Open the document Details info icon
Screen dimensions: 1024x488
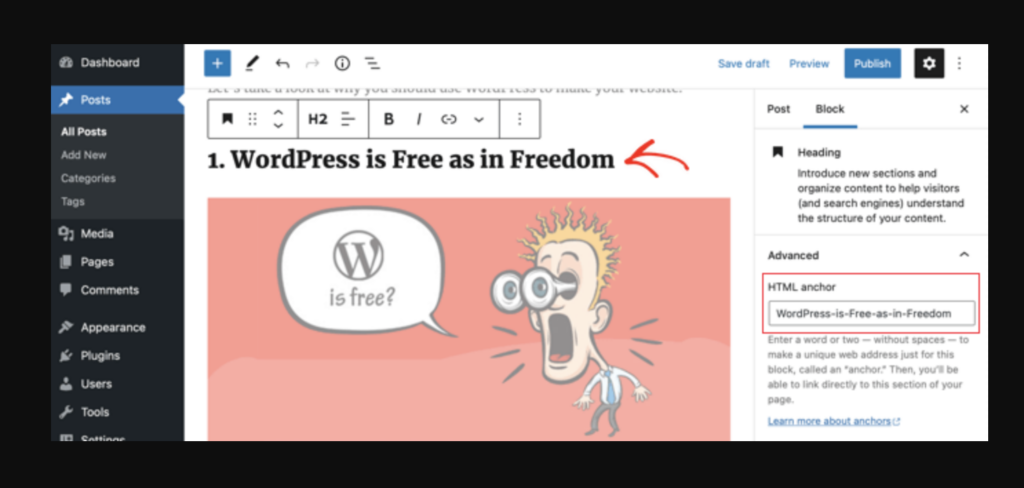pos(342,63)
